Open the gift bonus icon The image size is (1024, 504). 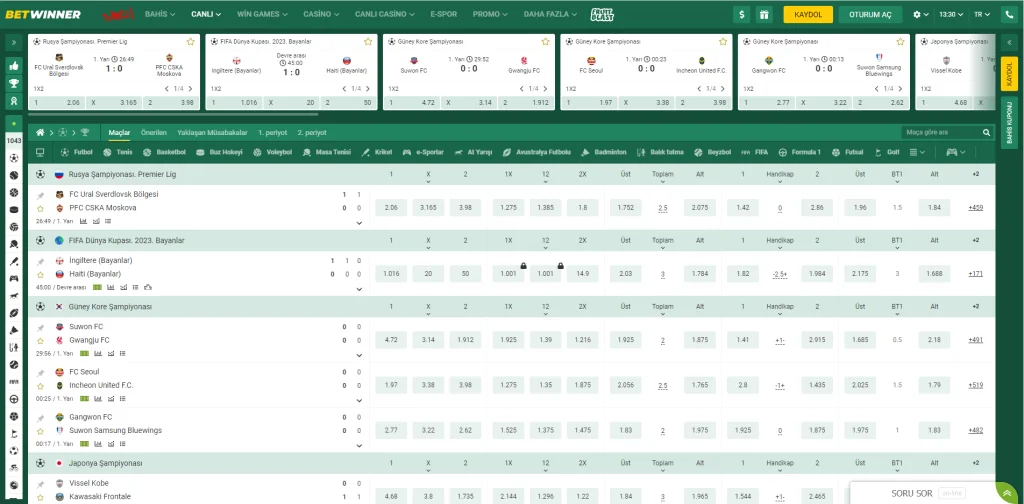pos(763,14)
